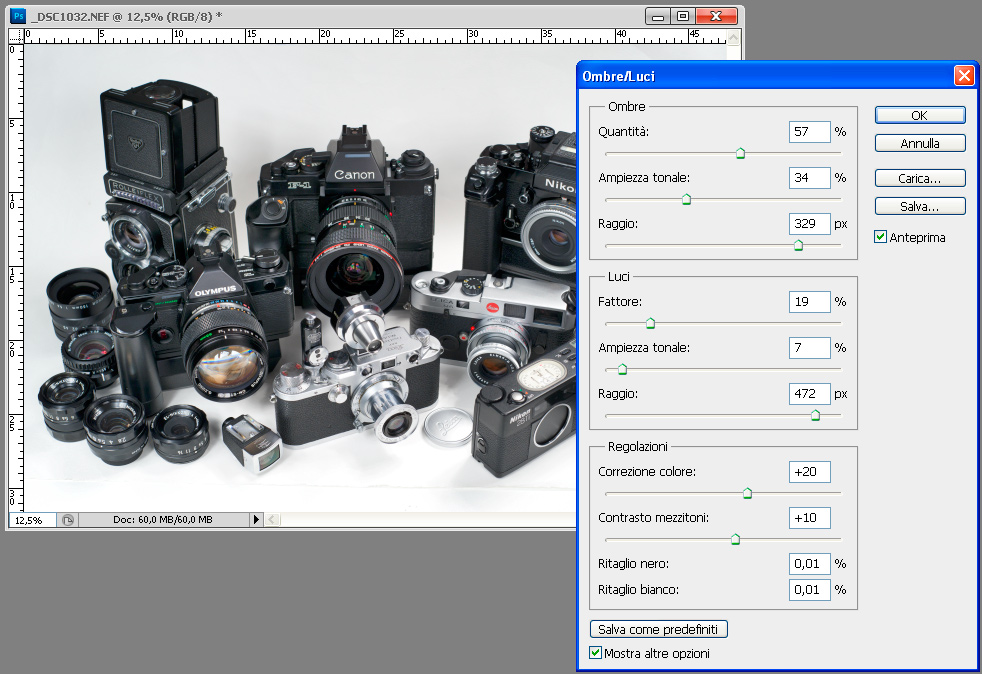
Task: Click the Luci Raggio slider handle
Action: click(815, 415)
